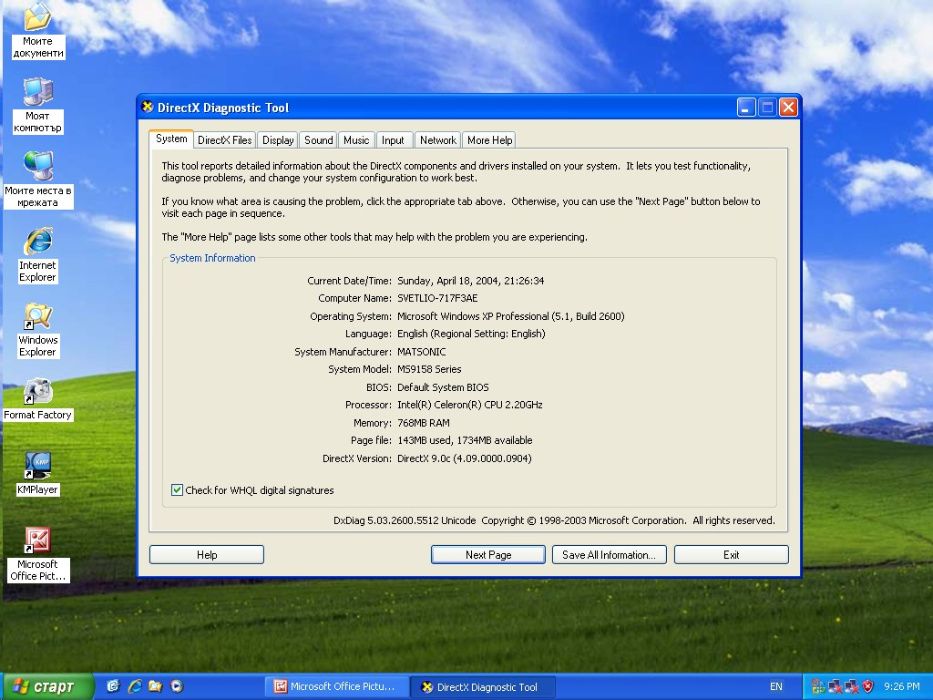Screen dimensions: 933x700
Task: Launch Internet Explorer from quick launch bar
Action: [134, 686]
